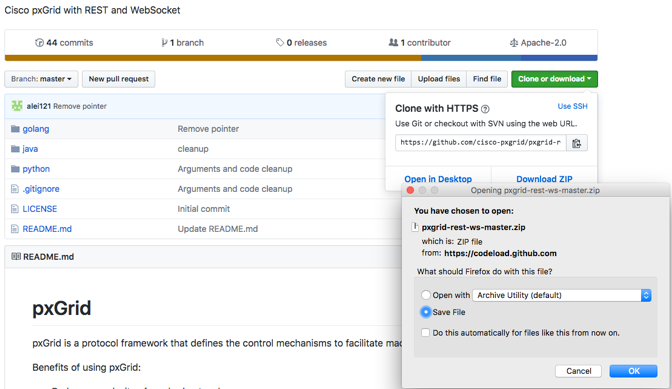The width and height of the screenshot is (672, 389).
Task: Switch to Use SSH
Action: [572, 106]
